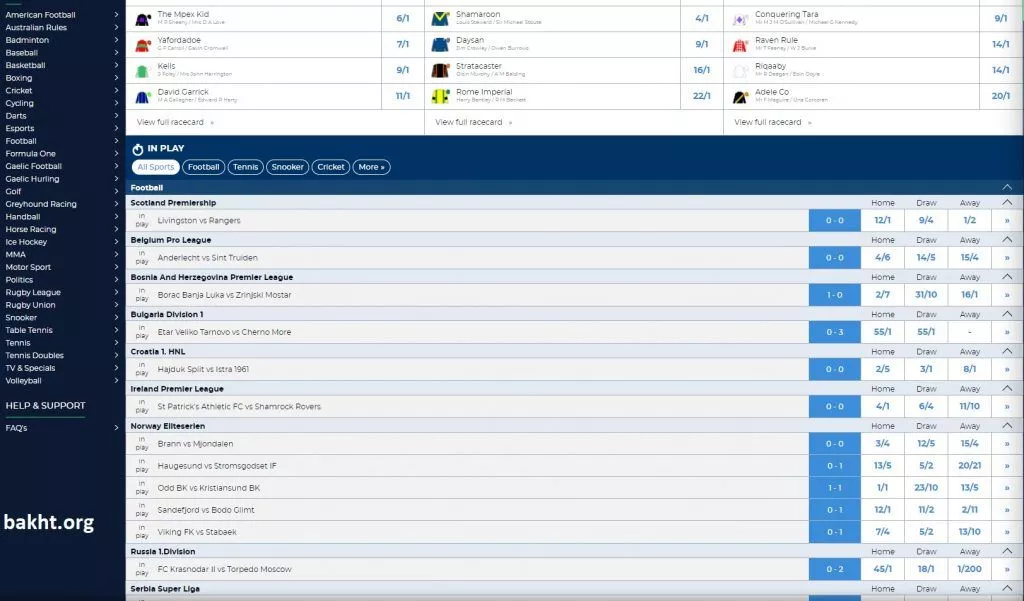Click Raven Rule red jockey silk icon
The image size is (1024, 601).
740,45
